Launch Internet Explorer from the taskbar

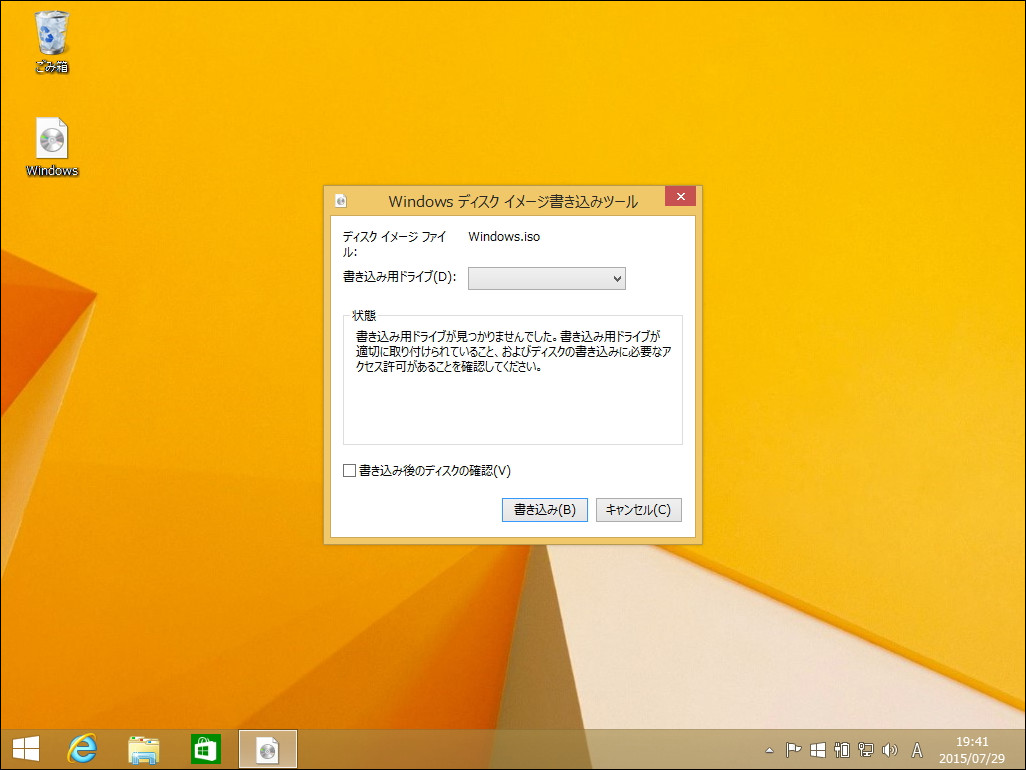(83, 748)
